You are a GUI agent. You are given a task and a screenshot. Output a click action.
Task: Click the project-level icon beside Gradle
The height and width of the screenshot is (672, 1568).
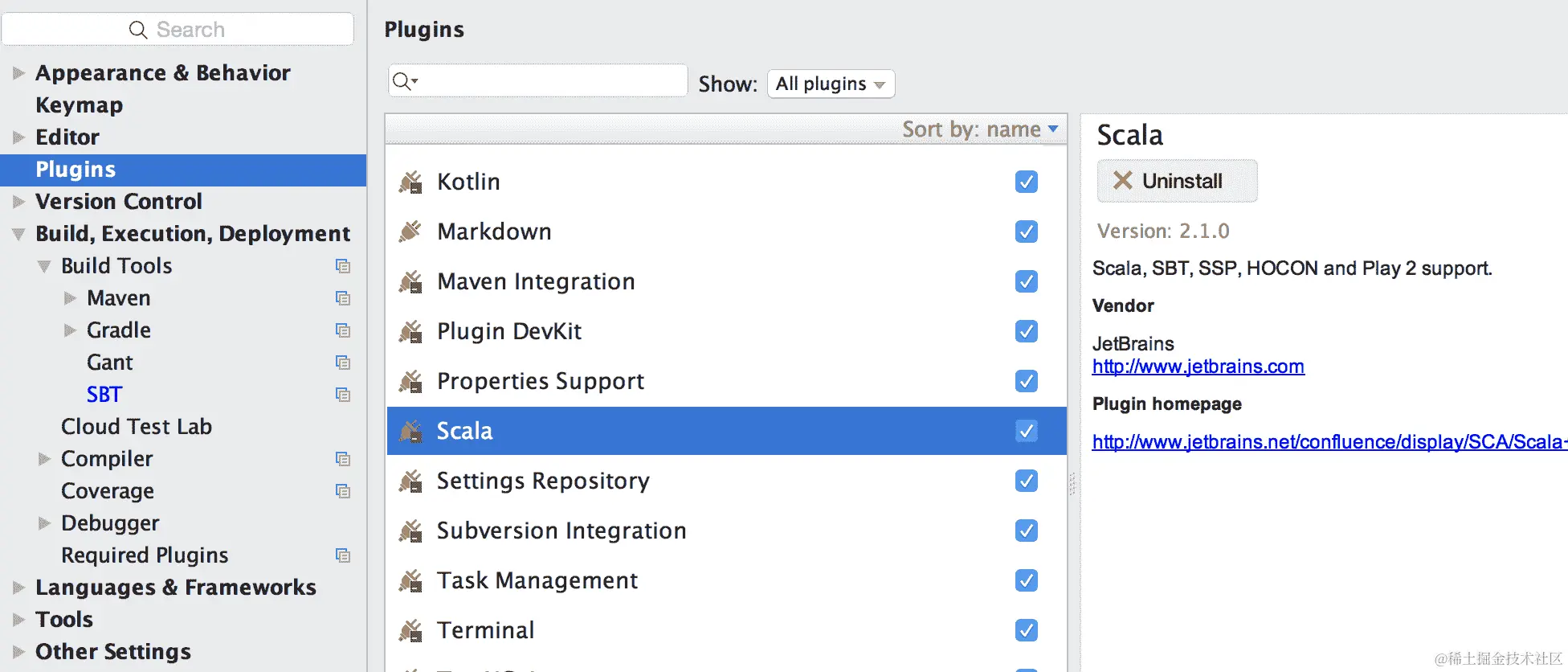pos(343,330)
